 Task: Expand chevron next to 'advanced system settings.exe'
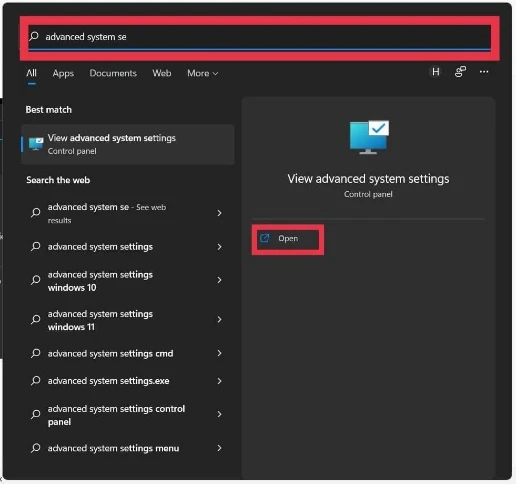click(x=219, y=381)
